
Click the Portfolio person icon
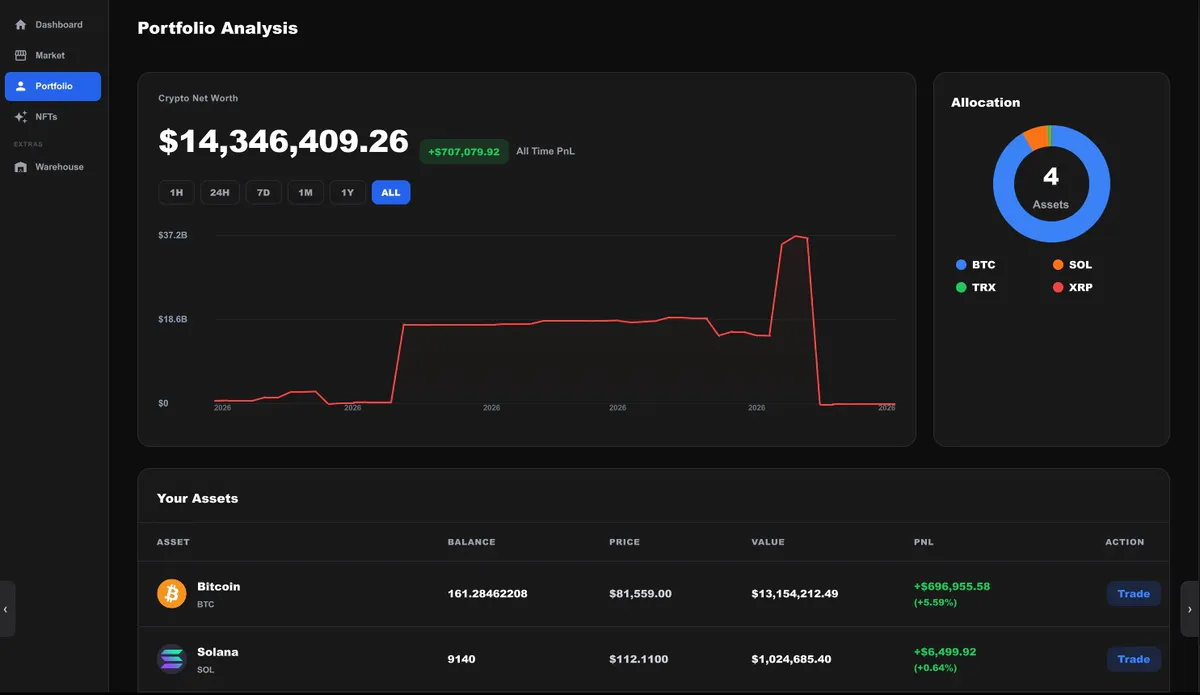pos(21,86)
